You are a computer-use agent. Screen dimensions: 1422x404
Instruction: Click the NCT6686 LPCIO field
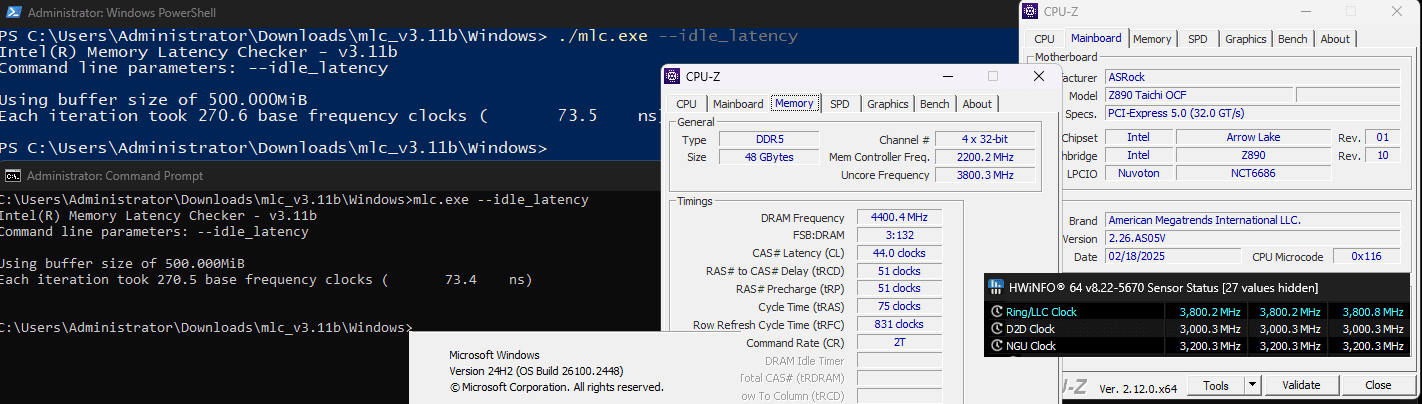pos(1253,173)
